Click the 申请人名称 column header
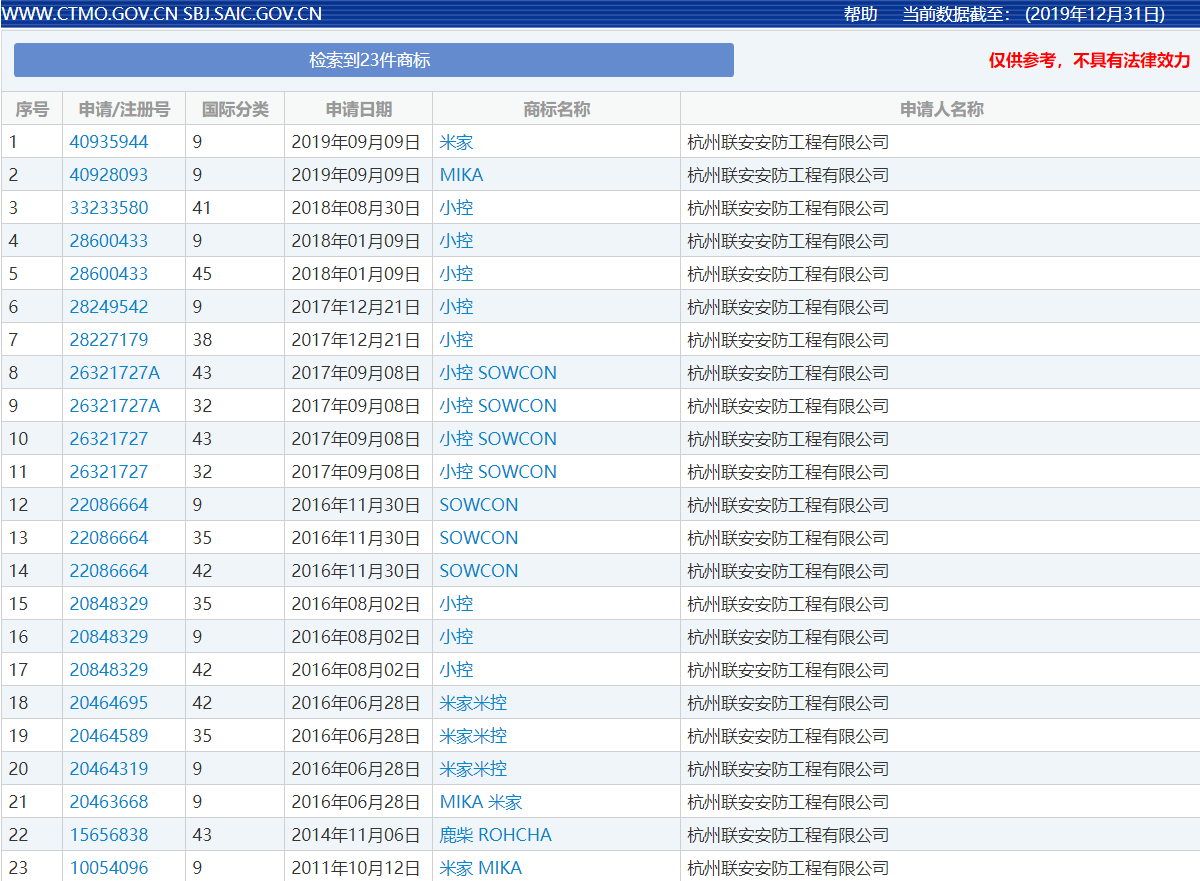Image resolution: width=1200 pixels, height=881 pixels. click(x=941, y=109)
